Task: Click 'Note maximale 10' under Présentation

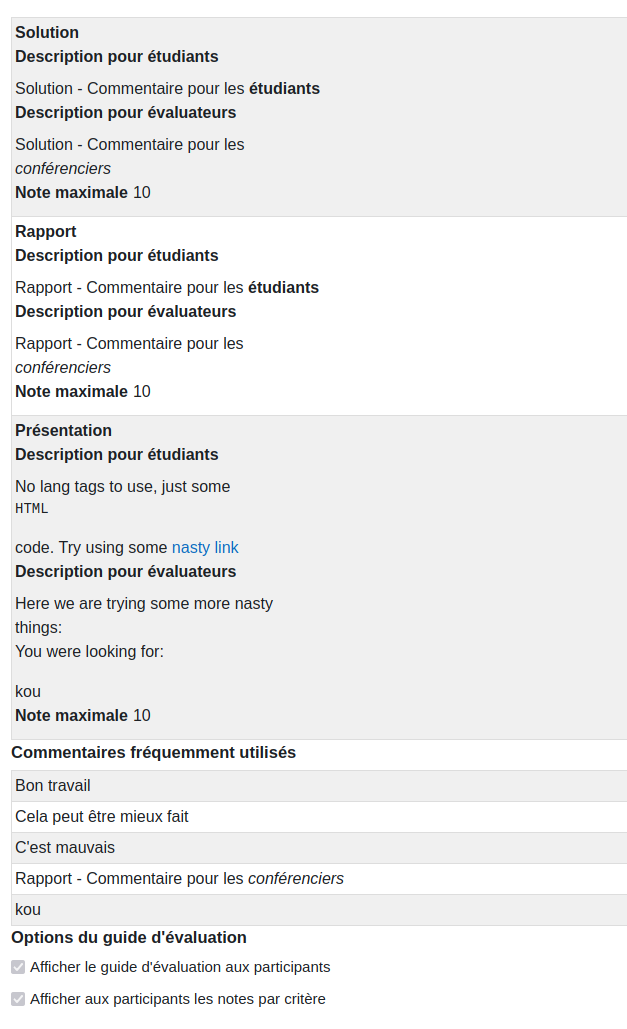Action: (x=83, y=715)
